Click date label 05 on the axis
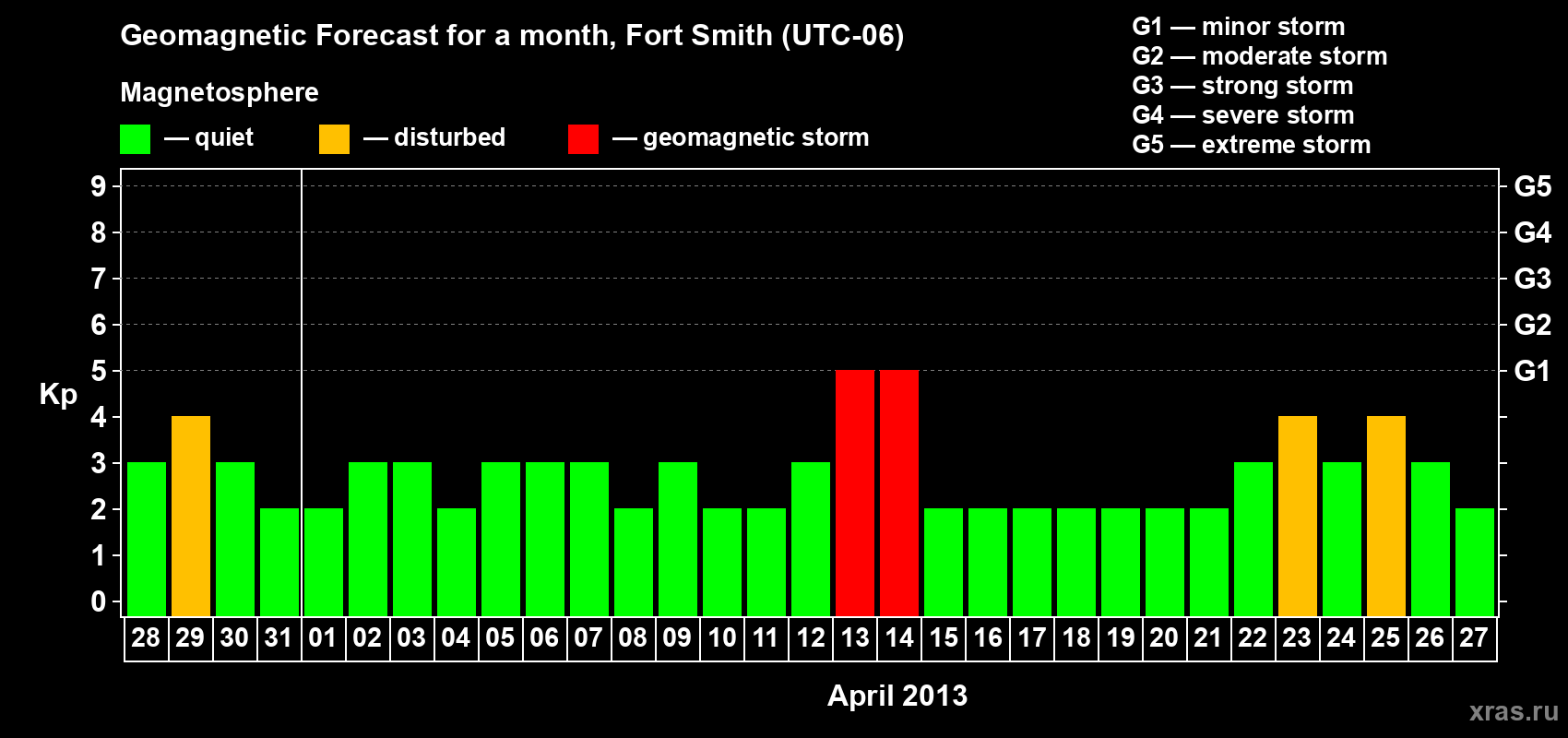1568x738 pixels. coord(500,638)
